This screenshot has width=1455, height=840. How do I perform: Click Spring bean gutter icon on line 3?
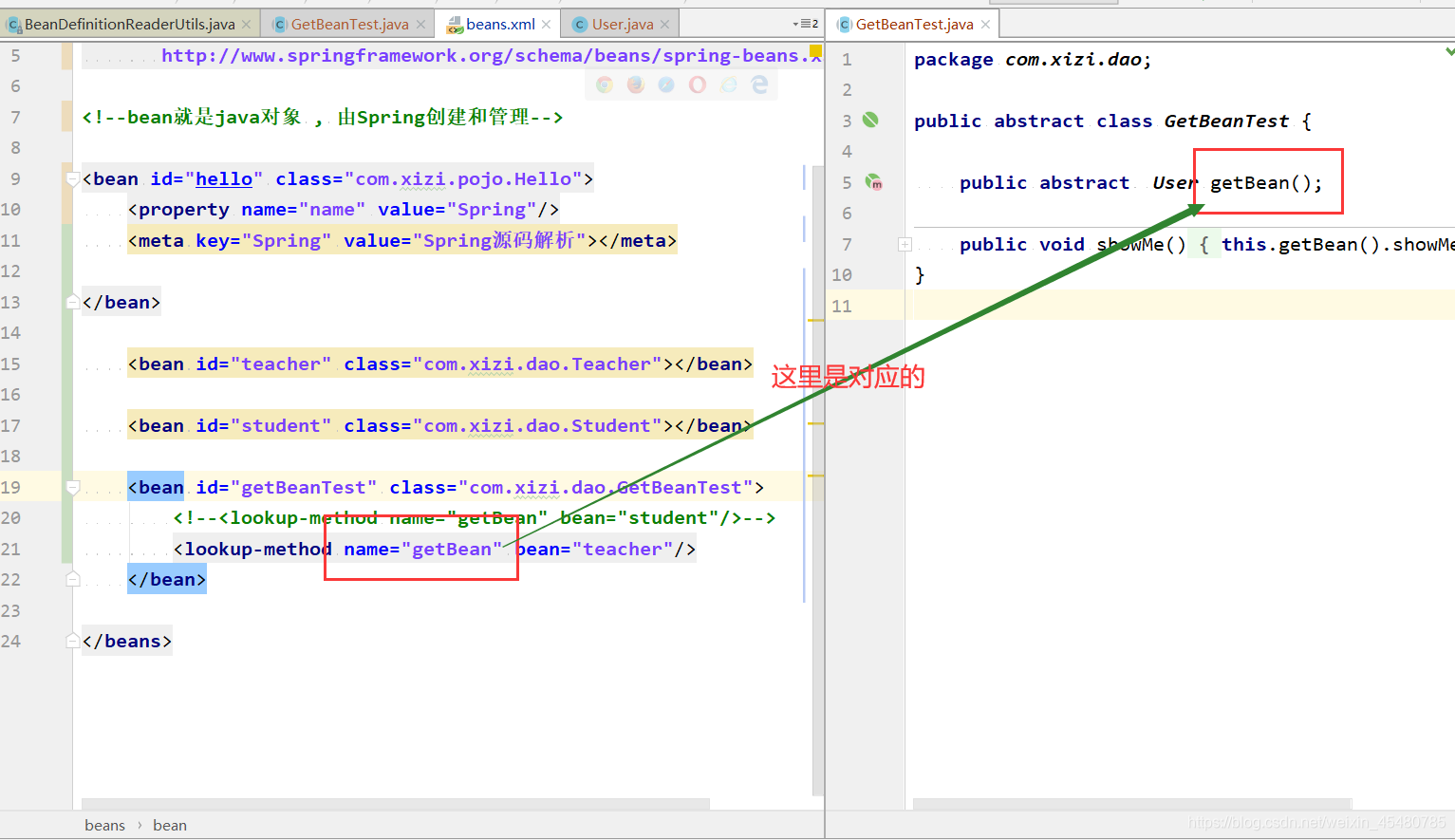click(x=870, y=120)
